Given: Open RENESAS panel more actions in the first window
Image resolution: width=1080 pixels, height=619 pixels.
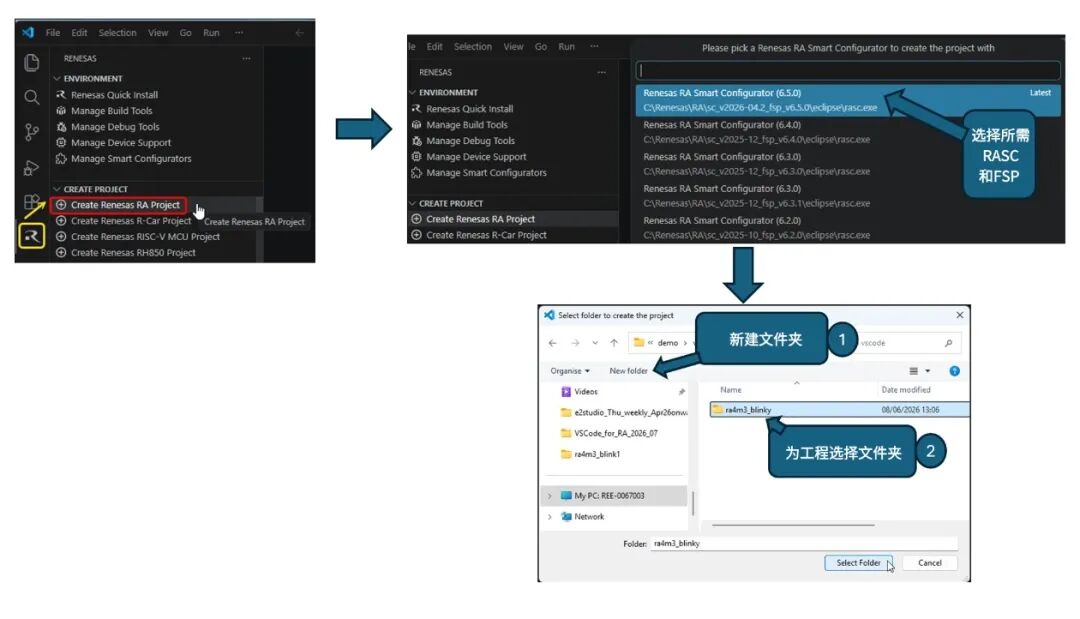Looking at the screenshot, I should (x=247, y=59).
